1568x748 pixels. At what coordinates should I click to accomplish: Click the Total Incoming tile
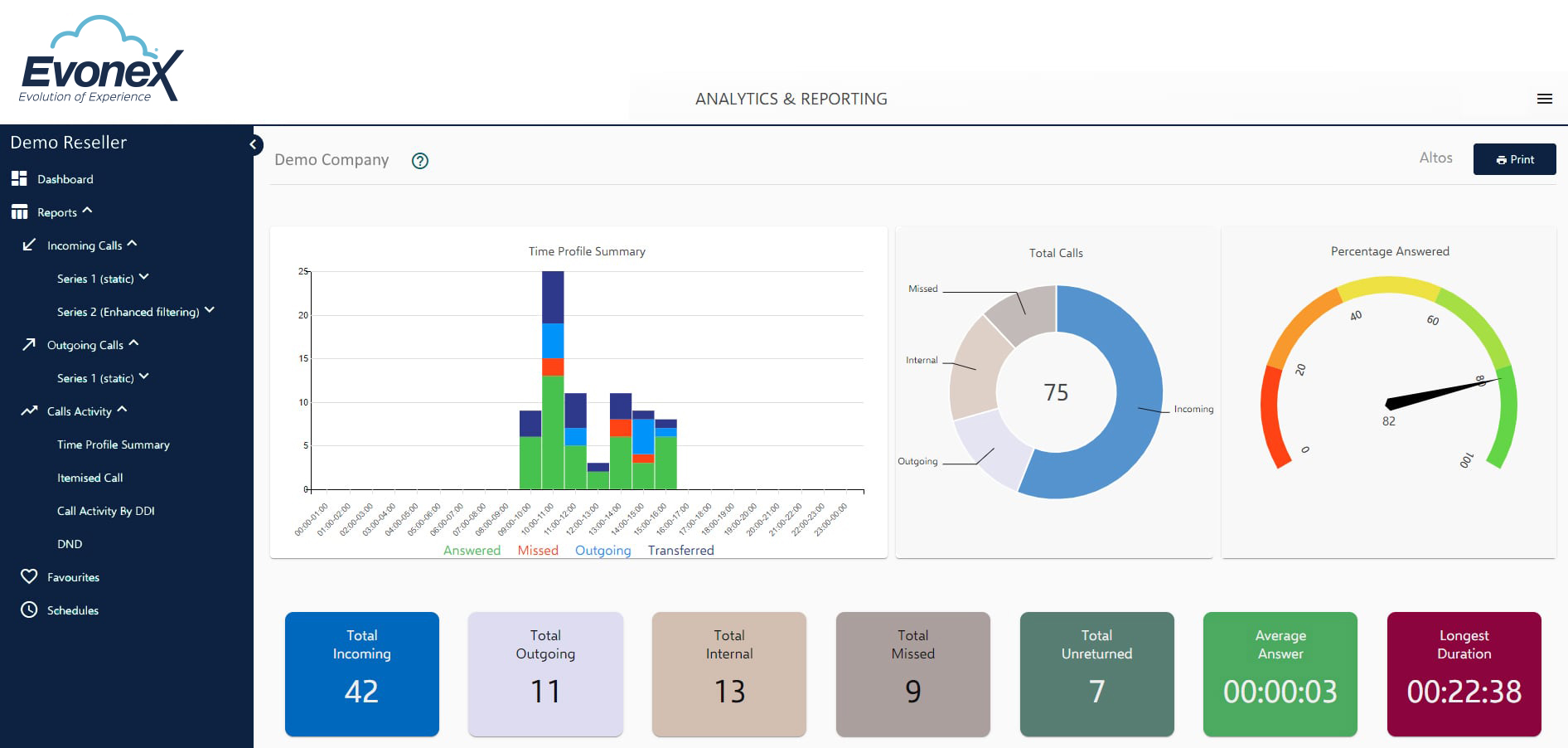(361, 673)
